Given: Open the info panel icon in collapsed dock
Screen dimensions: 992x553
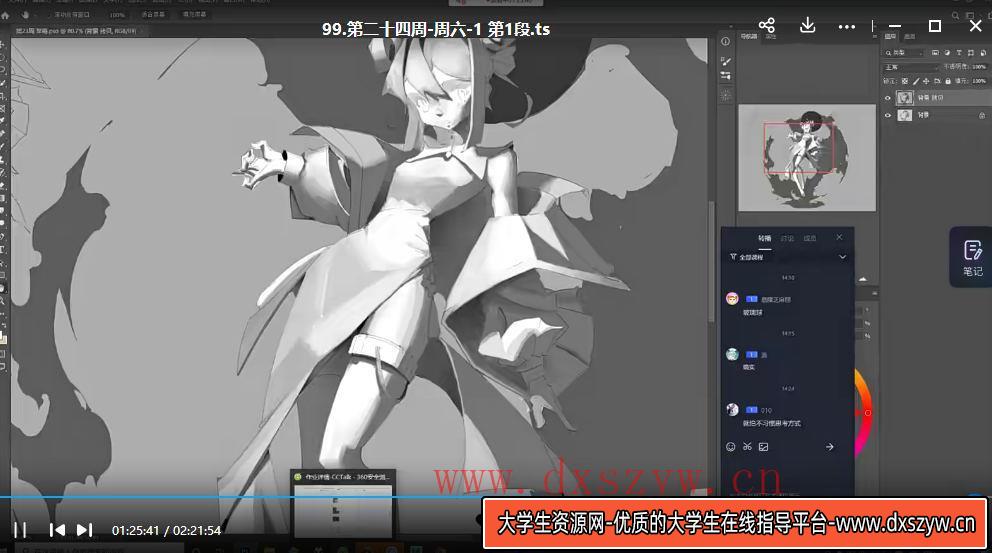Looking at the screenshot, I should pos(725,41).
